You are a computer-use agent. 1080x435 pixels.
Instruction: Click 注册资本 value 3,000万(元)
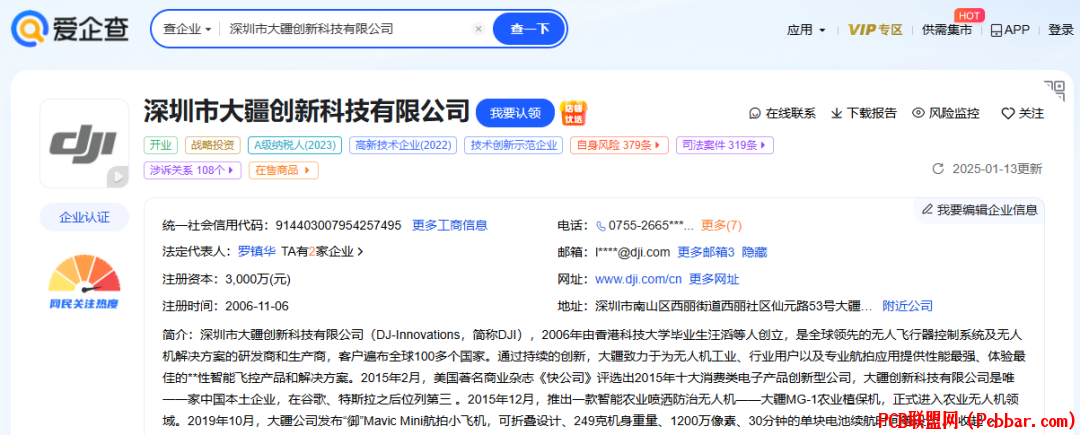258,279
